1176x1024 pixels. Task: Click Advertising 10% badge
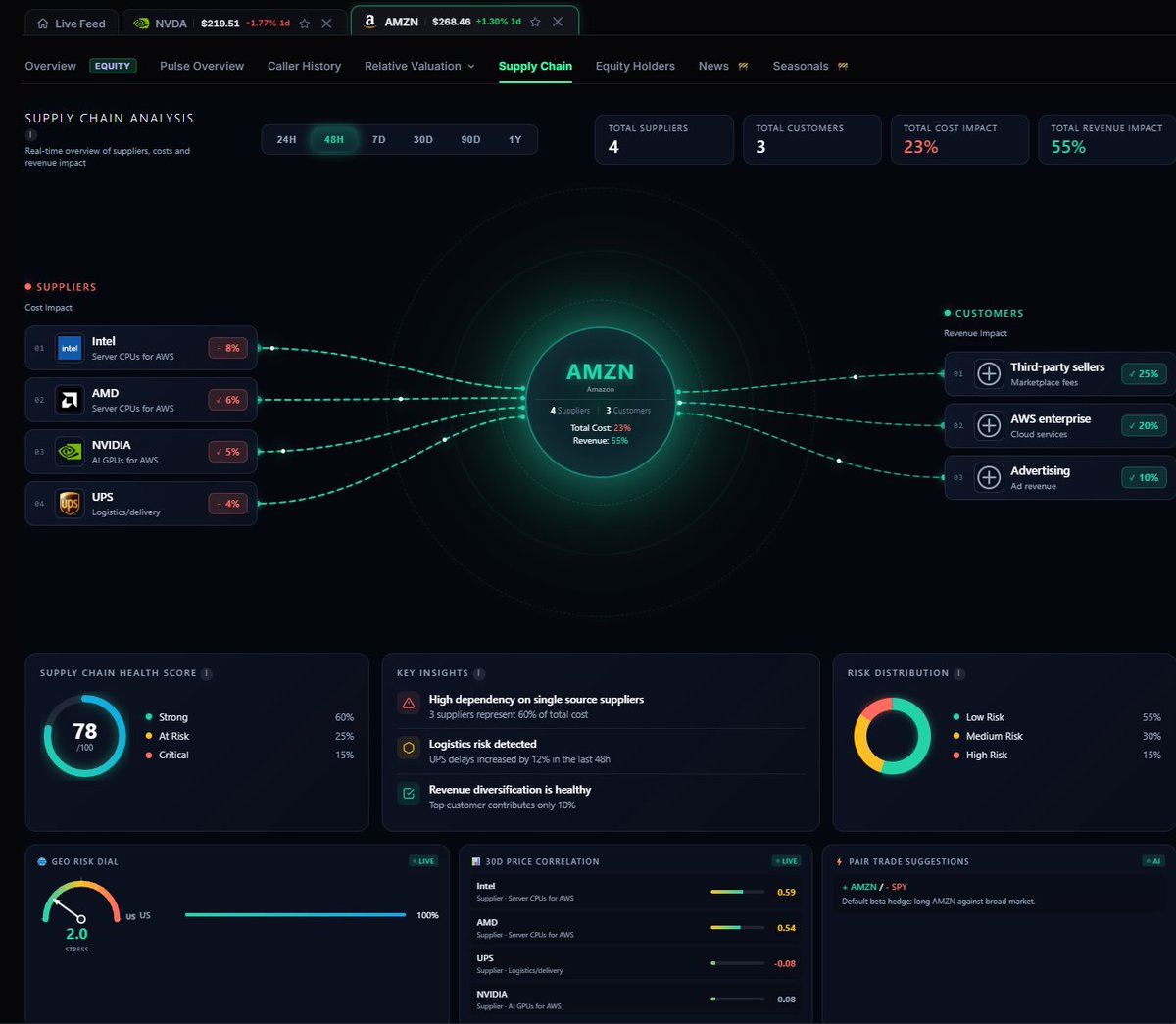tap(1144, 477)
